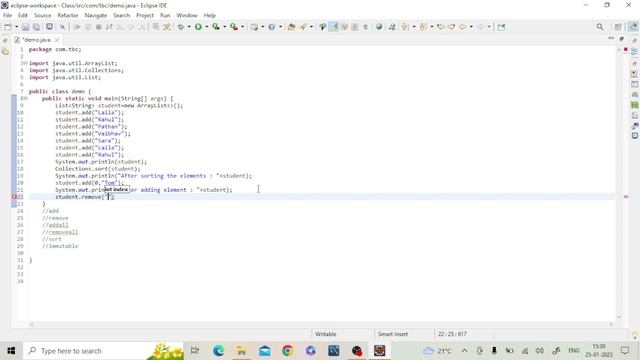The image size is (640, 360).
Task: Open the Refactor menu
Action: pyautogui.click(x=68, y=15)
